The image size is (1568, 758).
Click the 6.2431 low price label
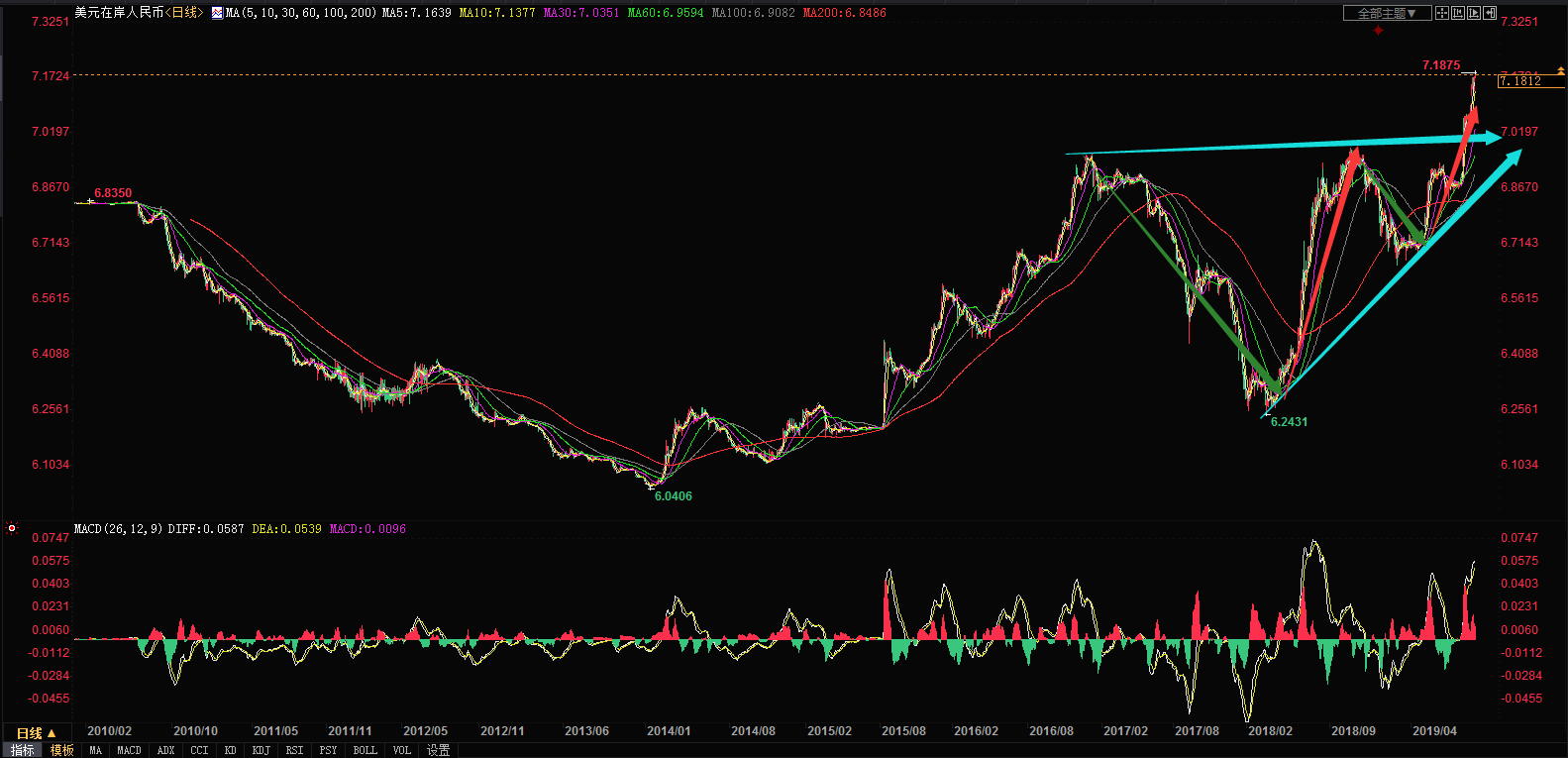click(x=1289, y=422)
